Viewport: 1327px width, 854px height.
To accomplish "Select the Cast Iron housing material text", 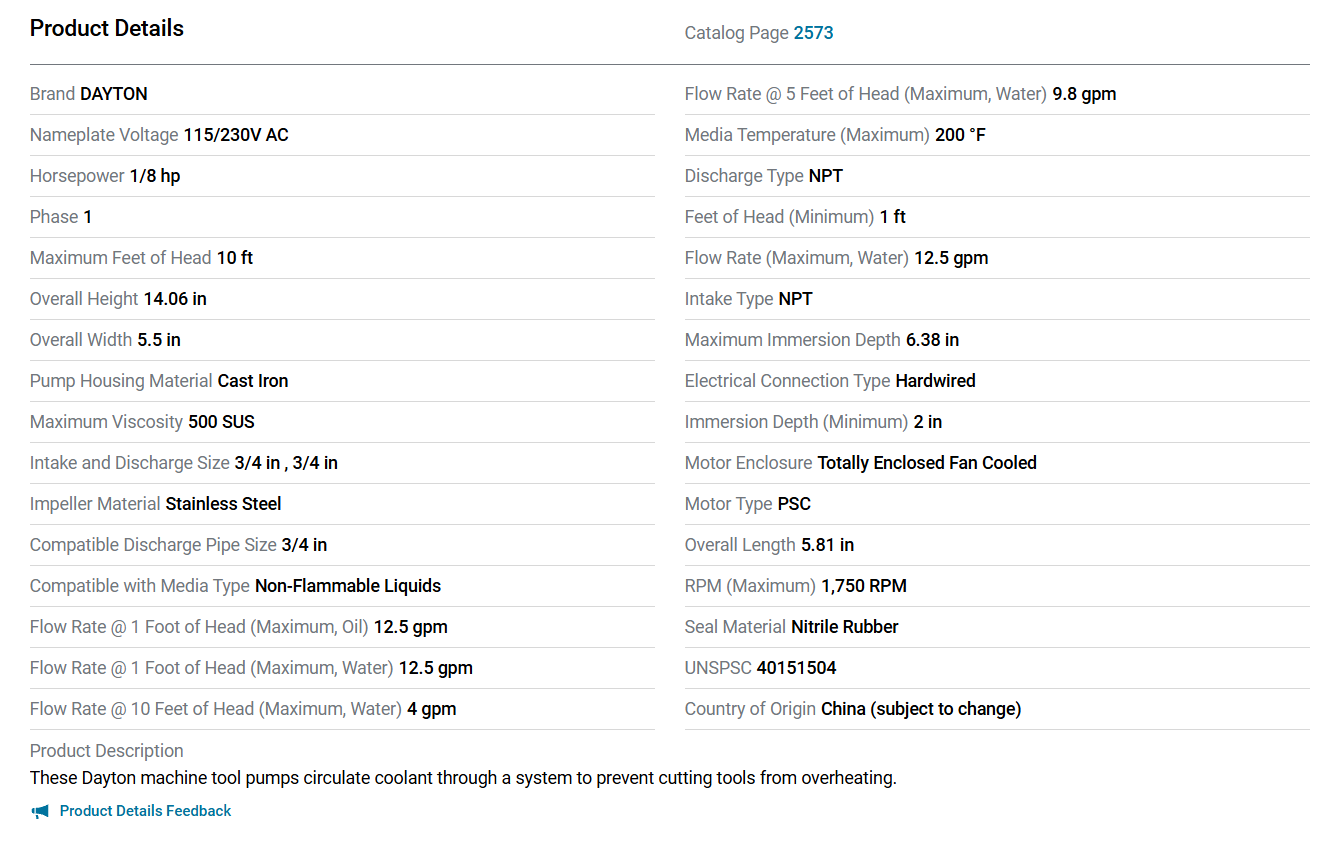I will pos(253,381).
